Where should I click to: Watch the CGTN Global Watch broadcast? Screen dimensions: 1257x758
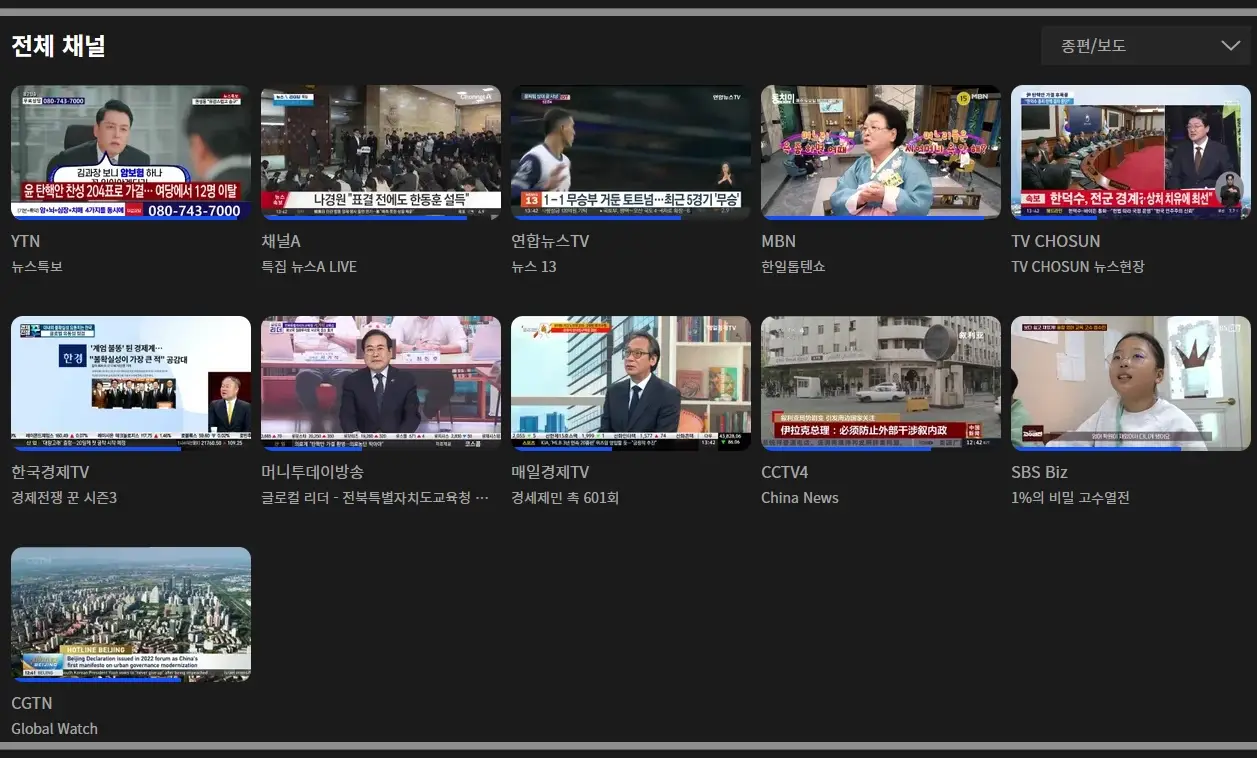tap(130, 614)
